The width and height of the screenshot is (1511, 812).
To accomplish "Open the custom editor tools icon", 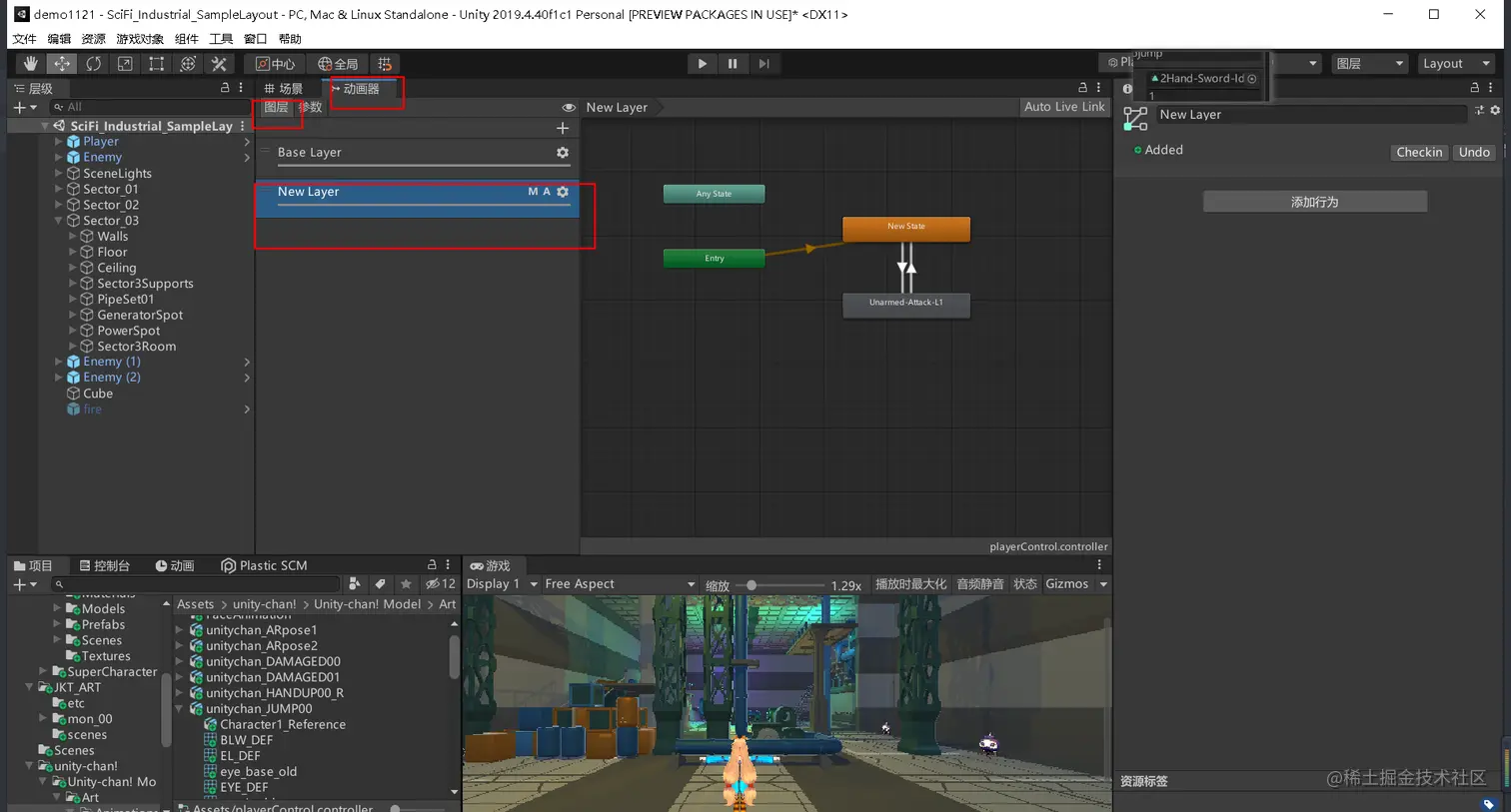I will (x=219, y=64).
